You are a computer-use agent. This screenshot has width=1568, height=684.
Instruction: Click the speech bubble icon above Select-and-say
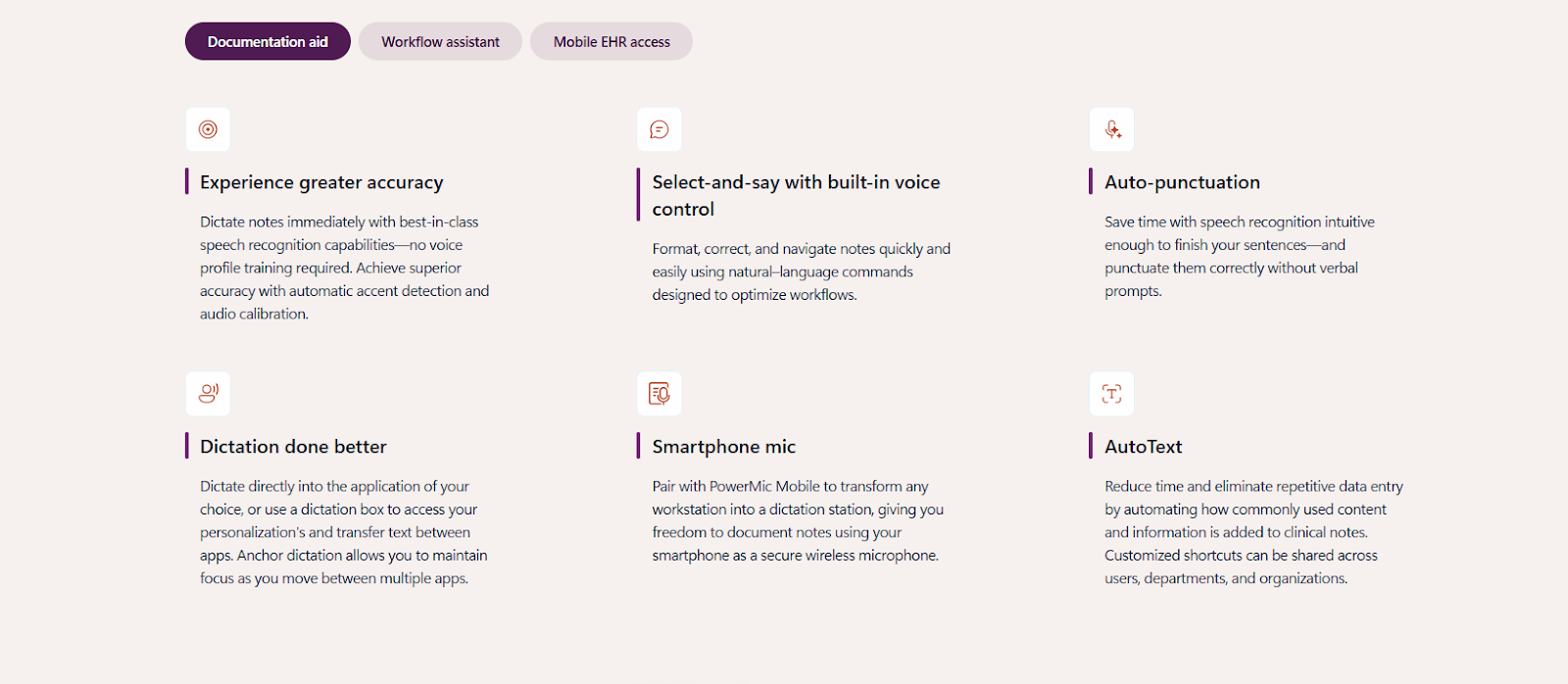(x=660, y=129)
